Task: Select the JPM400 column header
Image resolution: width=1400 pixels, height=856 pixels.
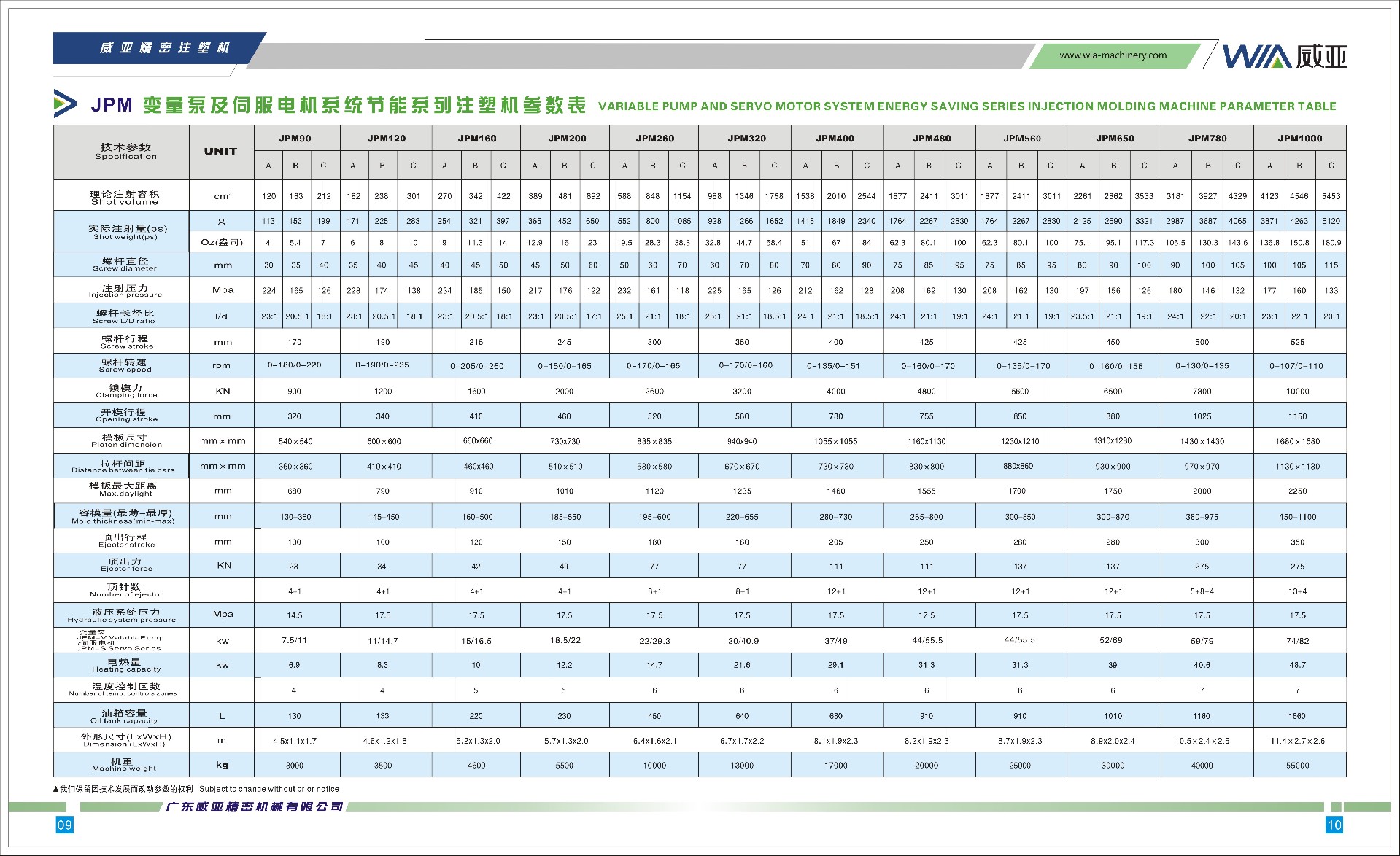Action: click(835, 138)
